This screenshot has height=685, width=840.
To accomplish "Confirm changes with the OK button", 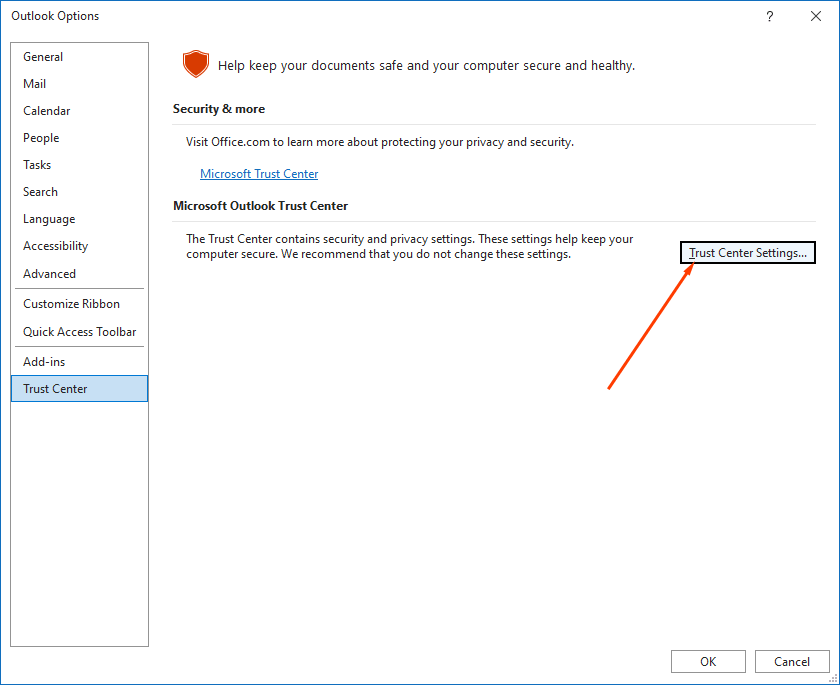I will click(708, 661).
